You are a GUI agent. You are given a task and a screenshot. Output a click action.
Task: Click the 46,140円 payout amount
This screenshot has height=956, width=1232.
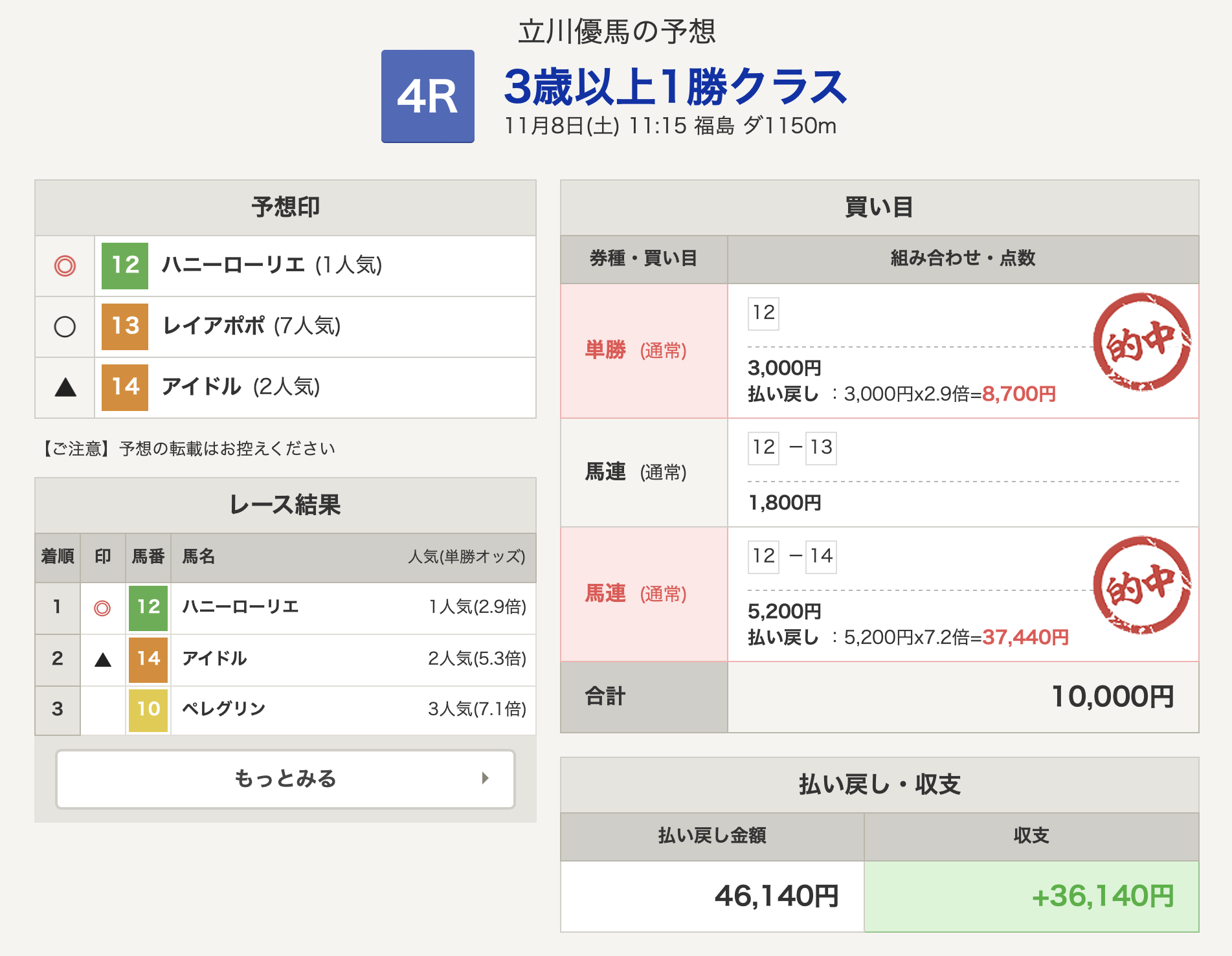[x=776, y=896]
